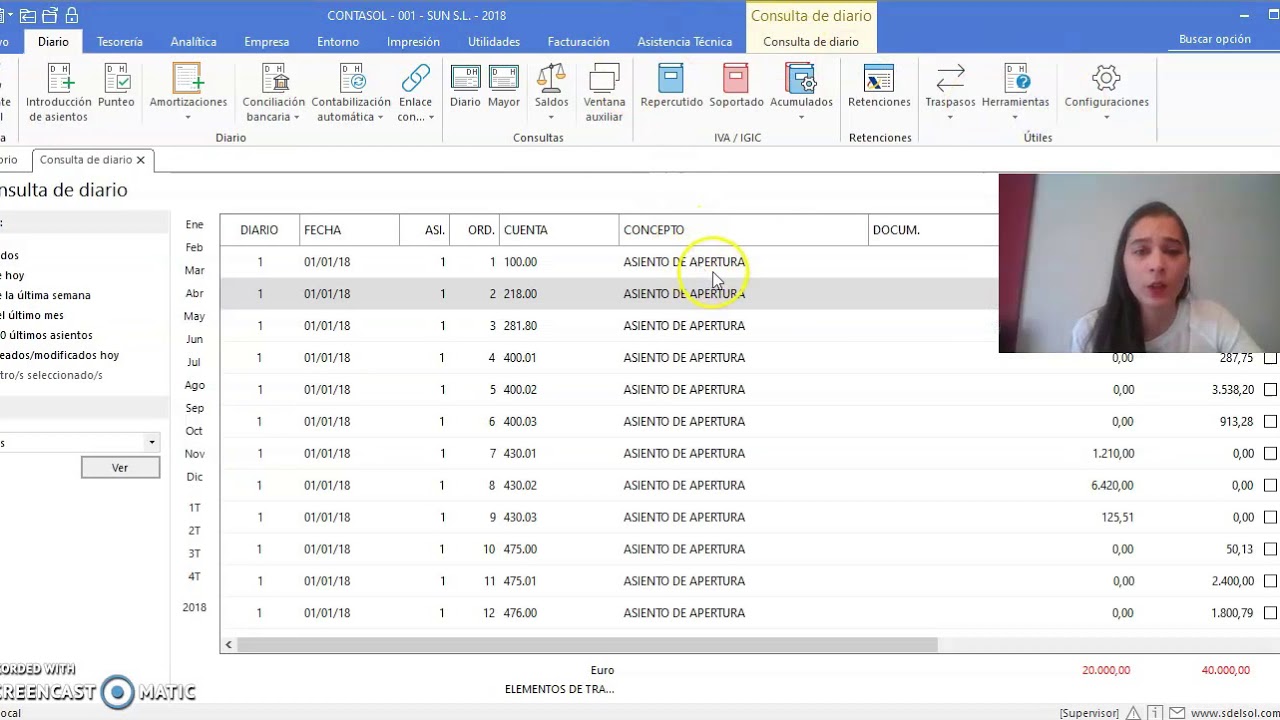Viewport: 1280px width, 720px height.
Task: Switch to the Empresa ribbon tab
Action: click(266, 42)
